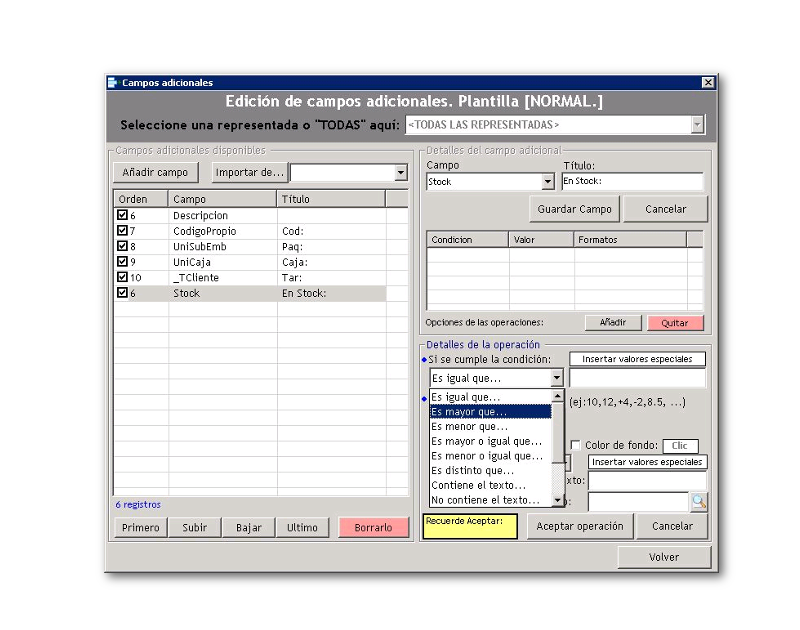Click the Campos adicionales title bar icon
Screen dimensions: 800x630
point(113,83)
